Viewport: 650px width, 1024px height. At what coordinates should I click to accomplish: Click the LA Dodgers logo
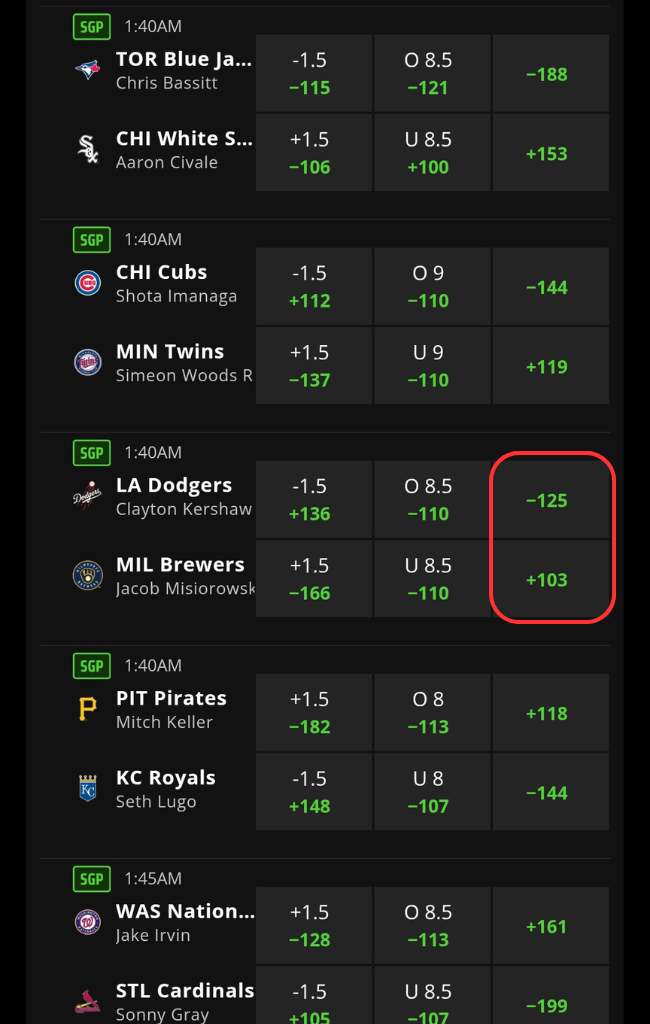[88, 496]
